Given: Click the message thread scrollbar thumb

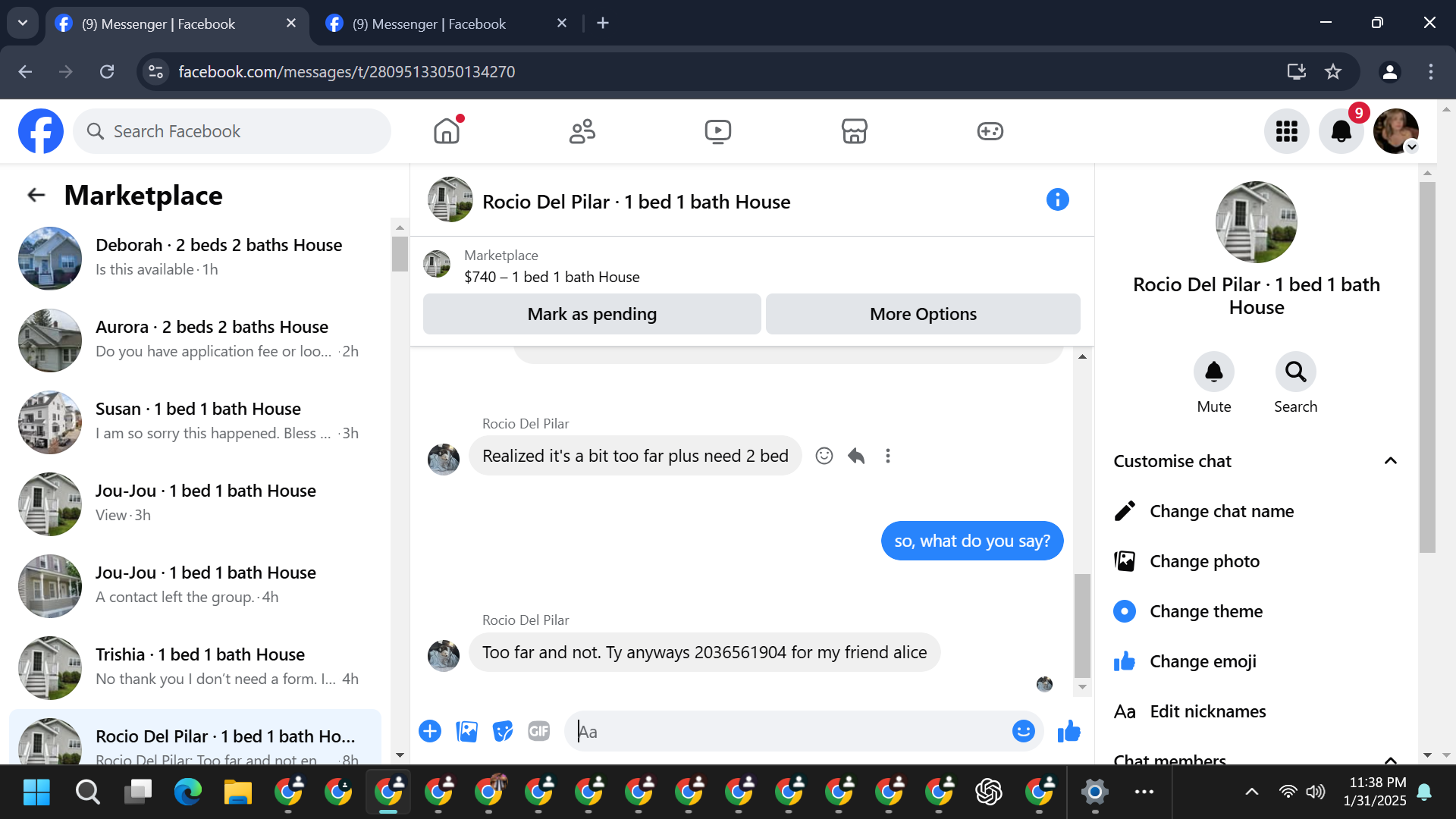Looking at the screenshot, I should pyautogui.click(x=1082, y=626).
